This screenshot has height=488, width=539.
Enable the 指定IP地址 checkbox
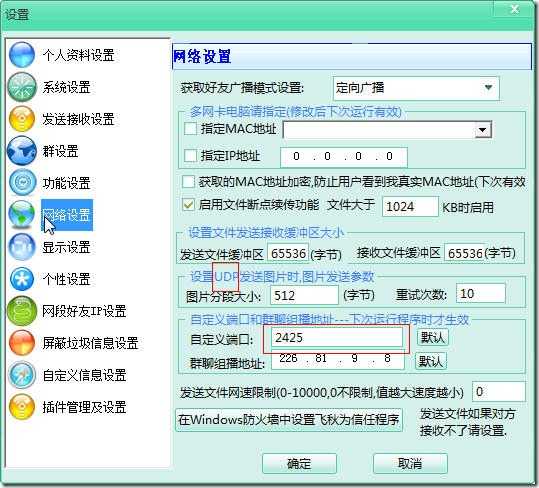[x=190, y=155]
